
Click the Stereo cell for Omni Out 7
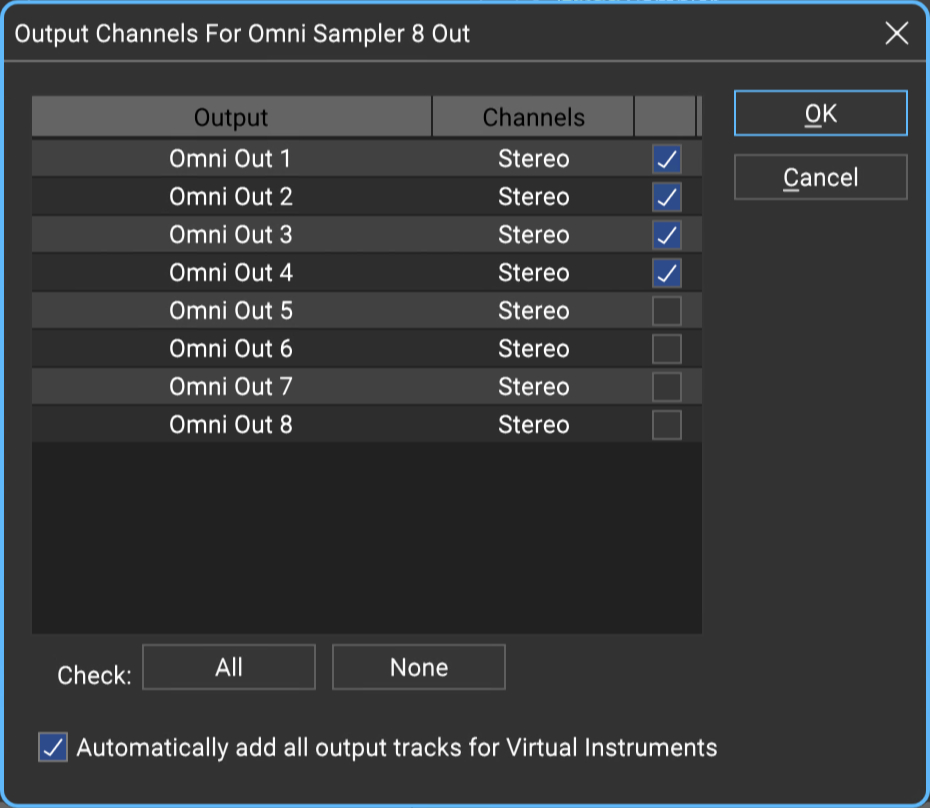[534, 387]
